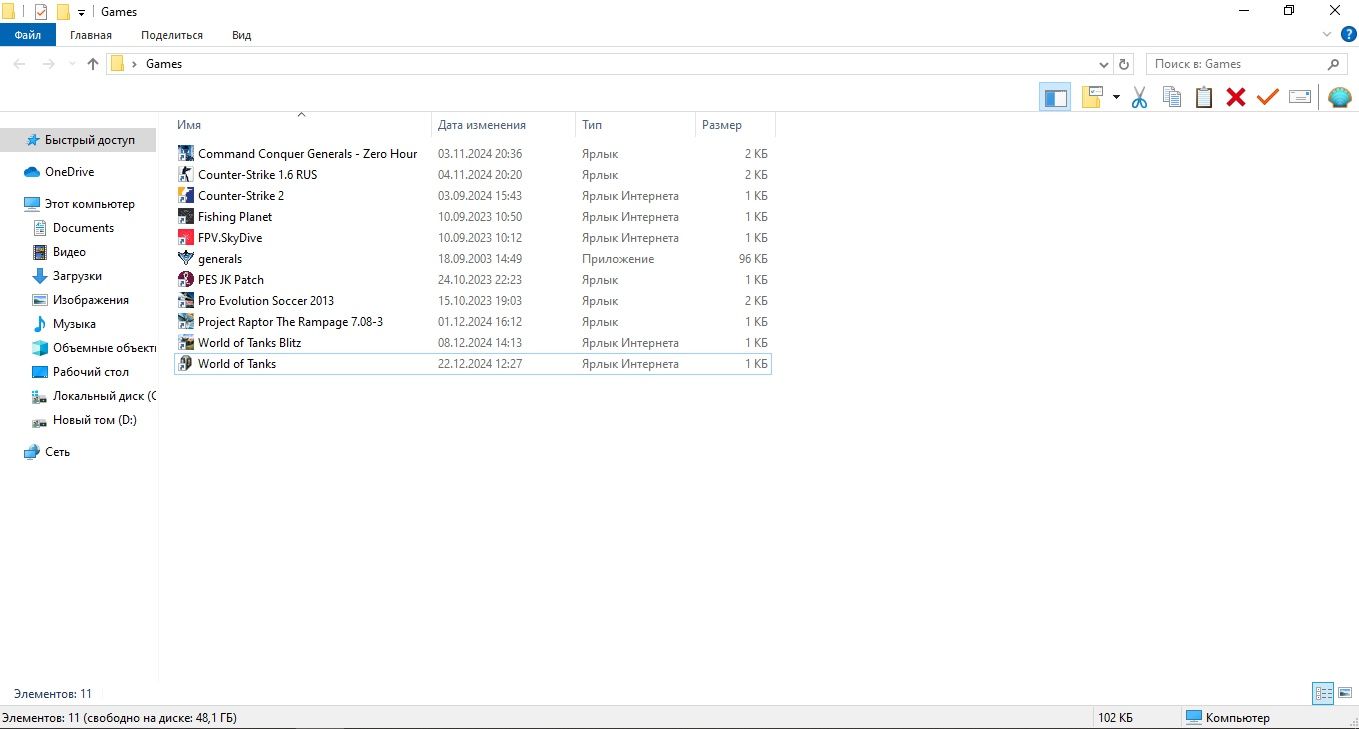
Task: Click the Приложение type cell
Action: coord(618,259)
